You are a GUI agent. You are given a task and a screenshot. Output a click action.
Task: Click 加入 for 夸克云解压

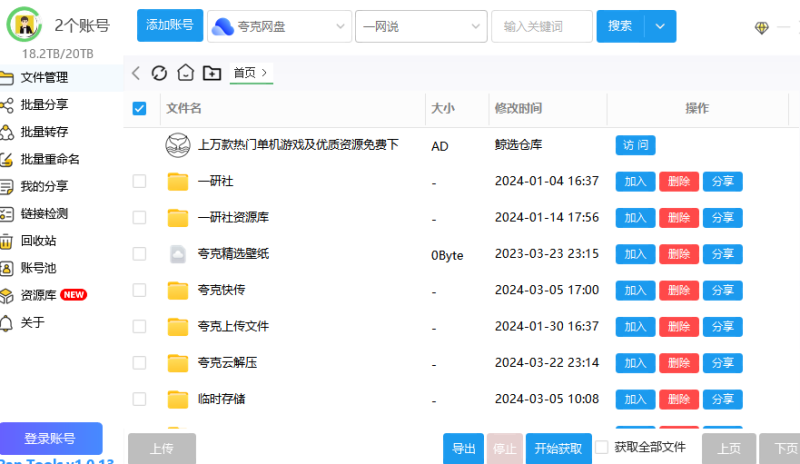click(x=635, y=362)
